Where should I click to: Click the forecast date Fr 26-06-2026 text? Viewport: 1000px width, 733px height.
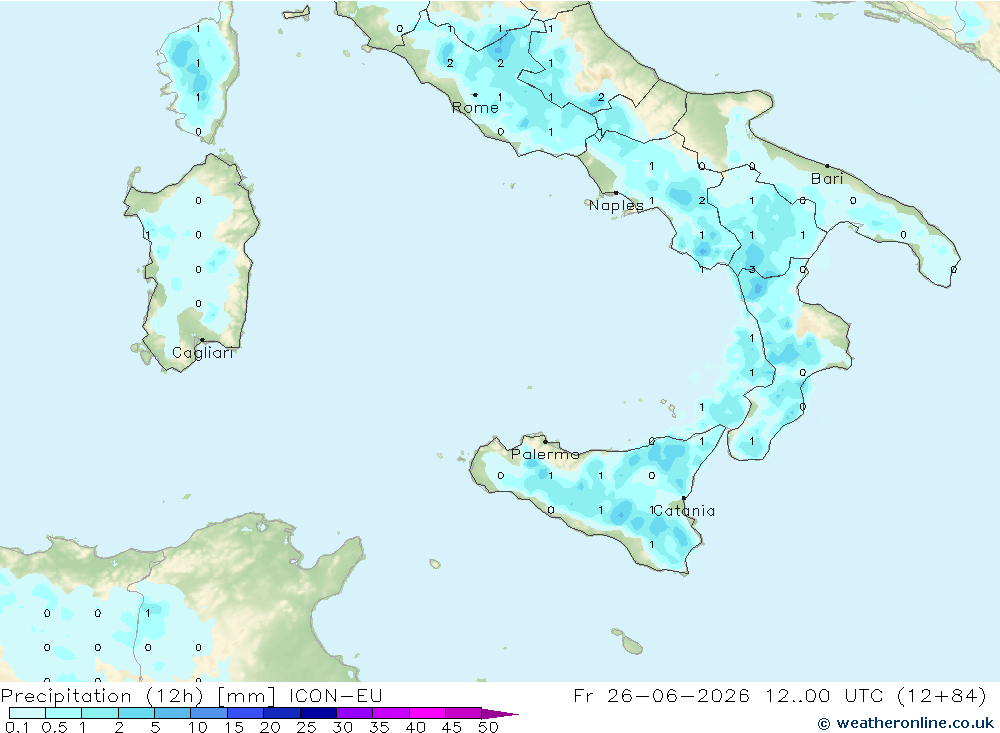pos(661,695)
